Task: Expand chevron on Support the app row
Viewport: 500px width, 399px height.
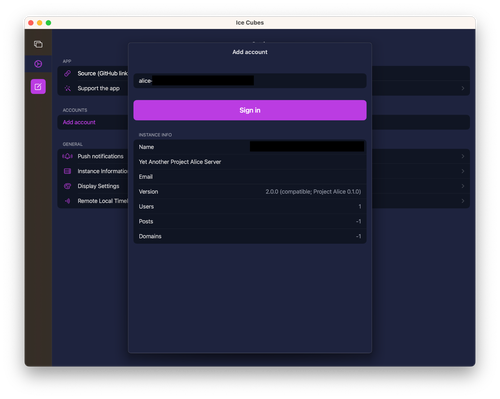Action: 463,88
